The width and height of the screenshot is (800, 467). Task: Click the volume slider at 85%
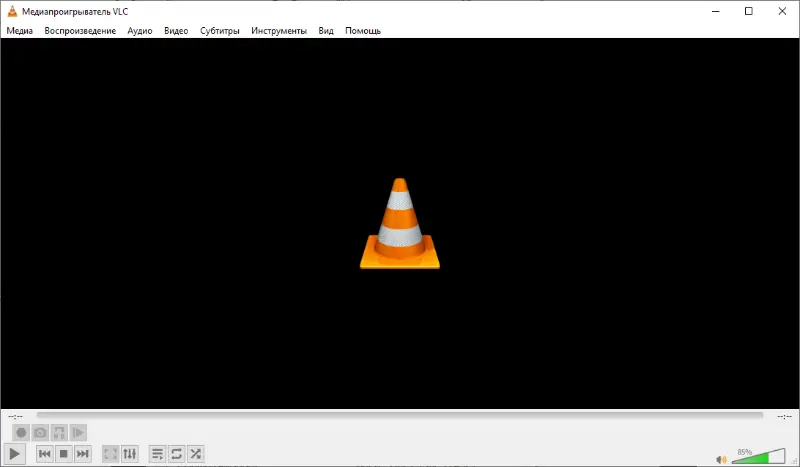click(x=759, y=456)
